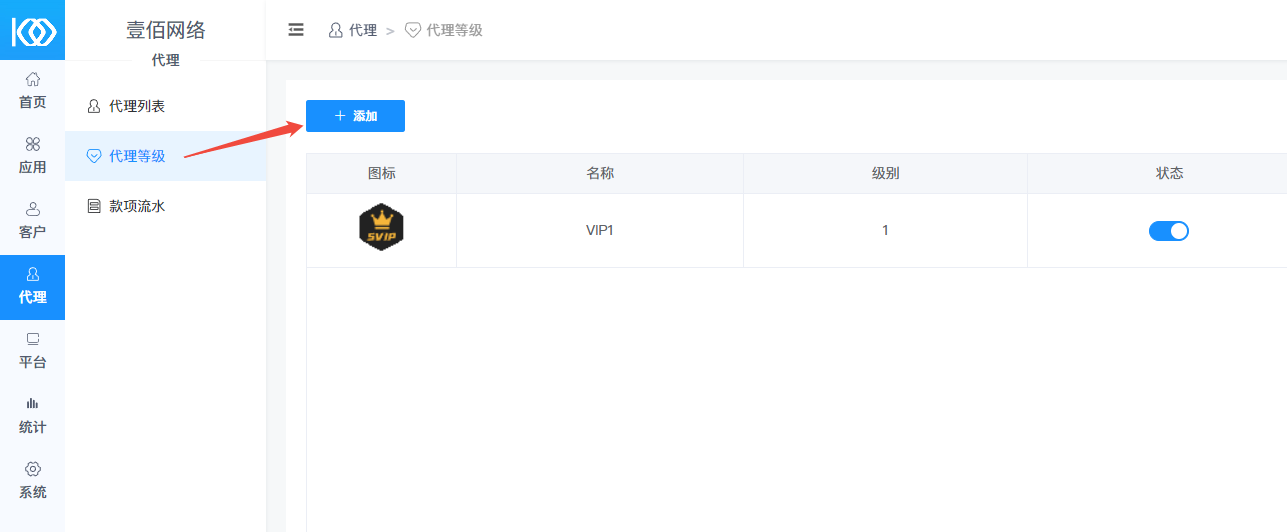Open the 代理列表 submenu item
This screenshot has height=532, width=1287.
[x=166, y=106]
